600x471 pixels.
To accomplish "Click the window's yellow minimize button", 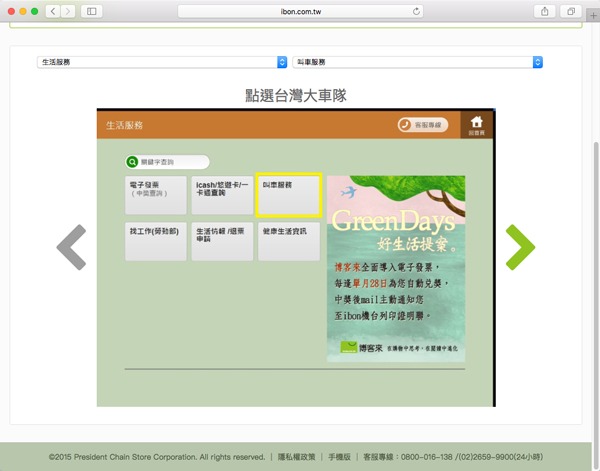I will tap(23, 11).
